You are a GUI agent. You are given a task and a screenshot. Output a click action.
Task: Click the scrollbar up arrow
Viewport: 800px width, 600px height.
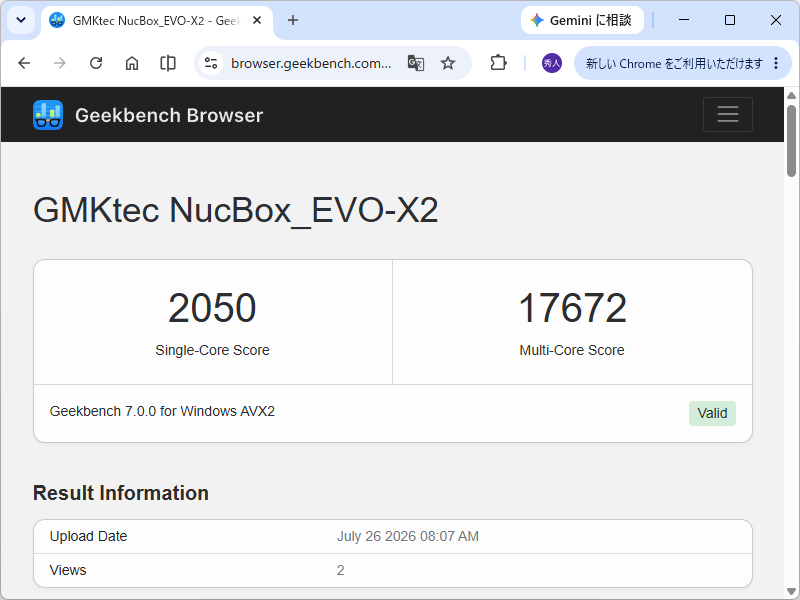(x=791, y=95)
